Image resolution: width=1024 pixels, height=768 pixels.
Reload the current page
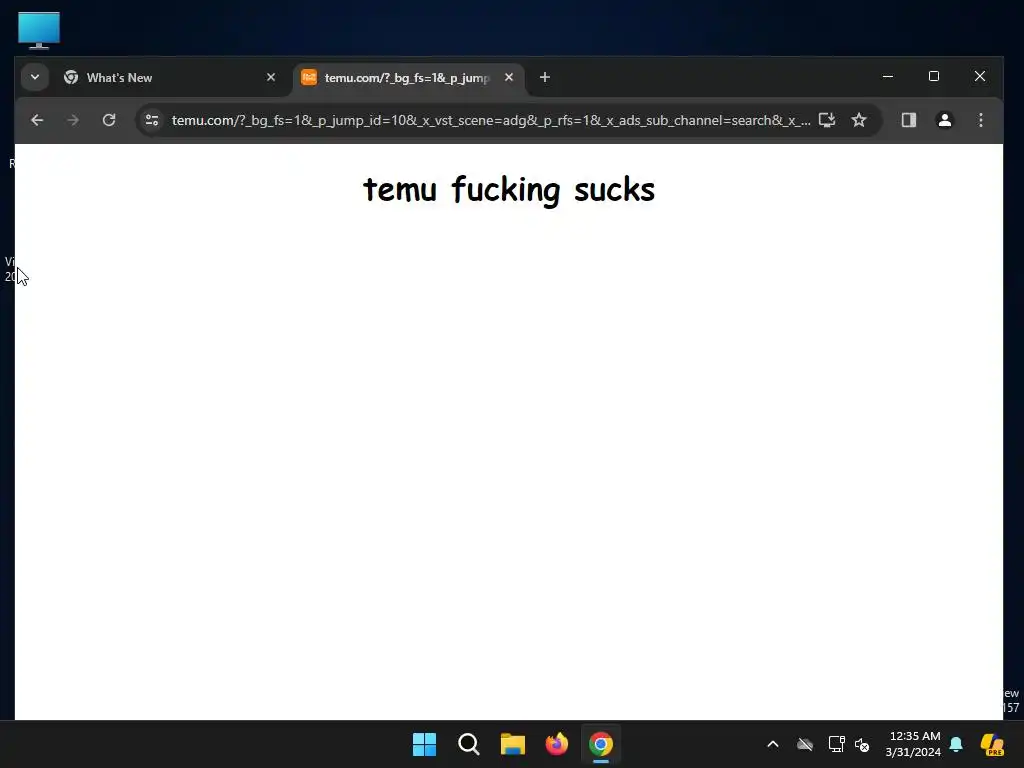tap(109, 120)
